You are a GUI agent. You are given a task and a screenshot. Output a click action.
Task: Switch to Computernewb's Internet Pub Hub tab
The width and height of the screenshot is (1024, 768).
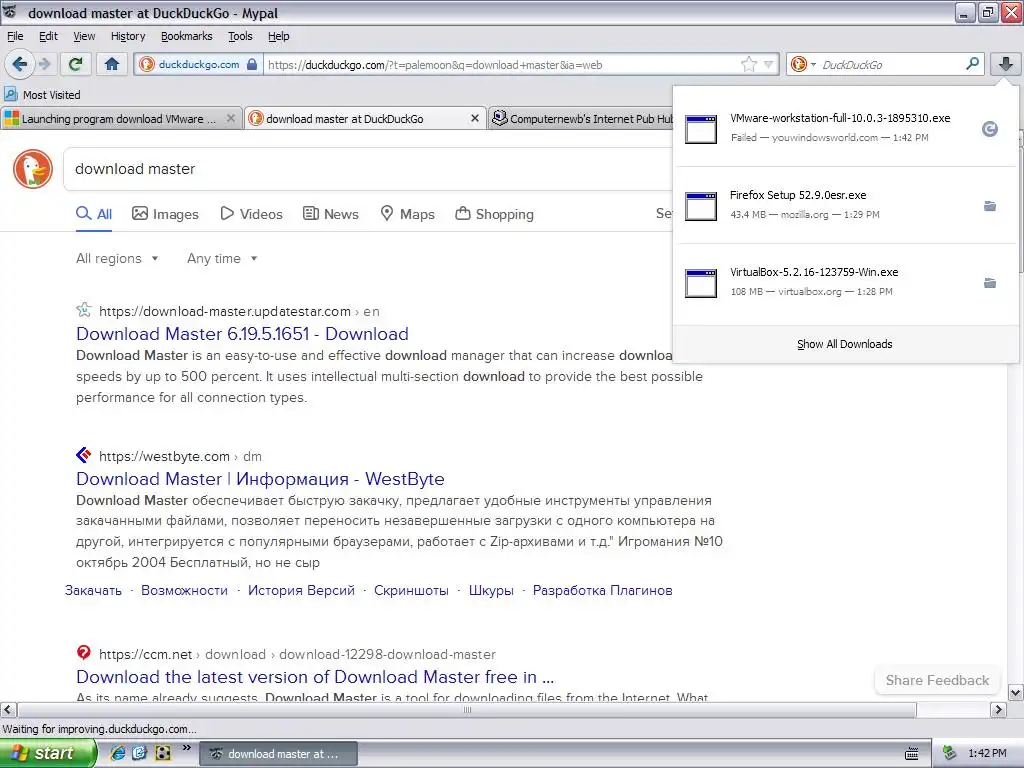[x=581, y=119]
